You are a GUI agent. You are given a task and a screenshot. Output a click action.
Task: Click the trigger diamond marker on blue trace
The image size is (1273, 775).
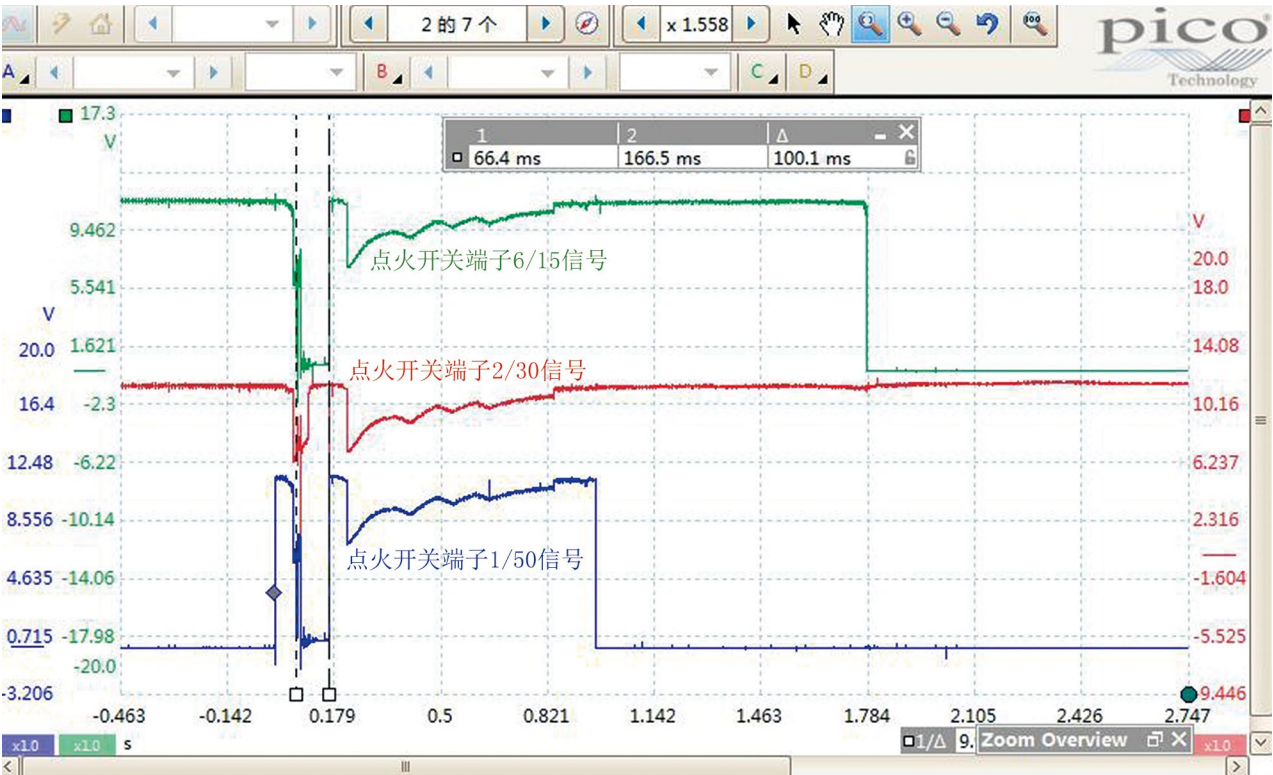274,593
